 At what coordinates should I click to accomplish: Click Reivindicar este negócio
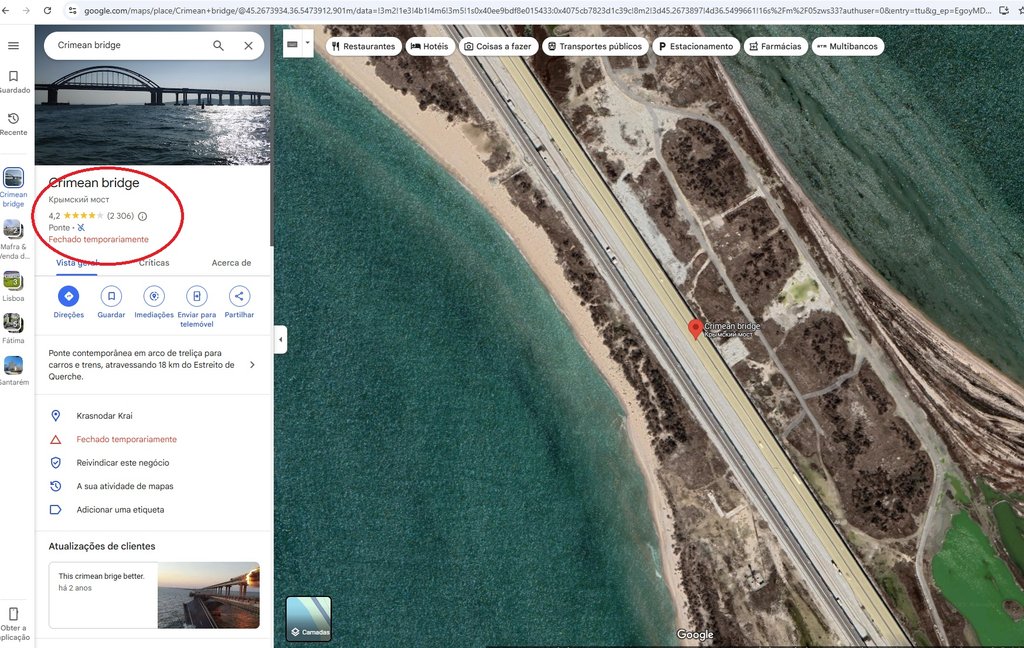pos(153,463)
